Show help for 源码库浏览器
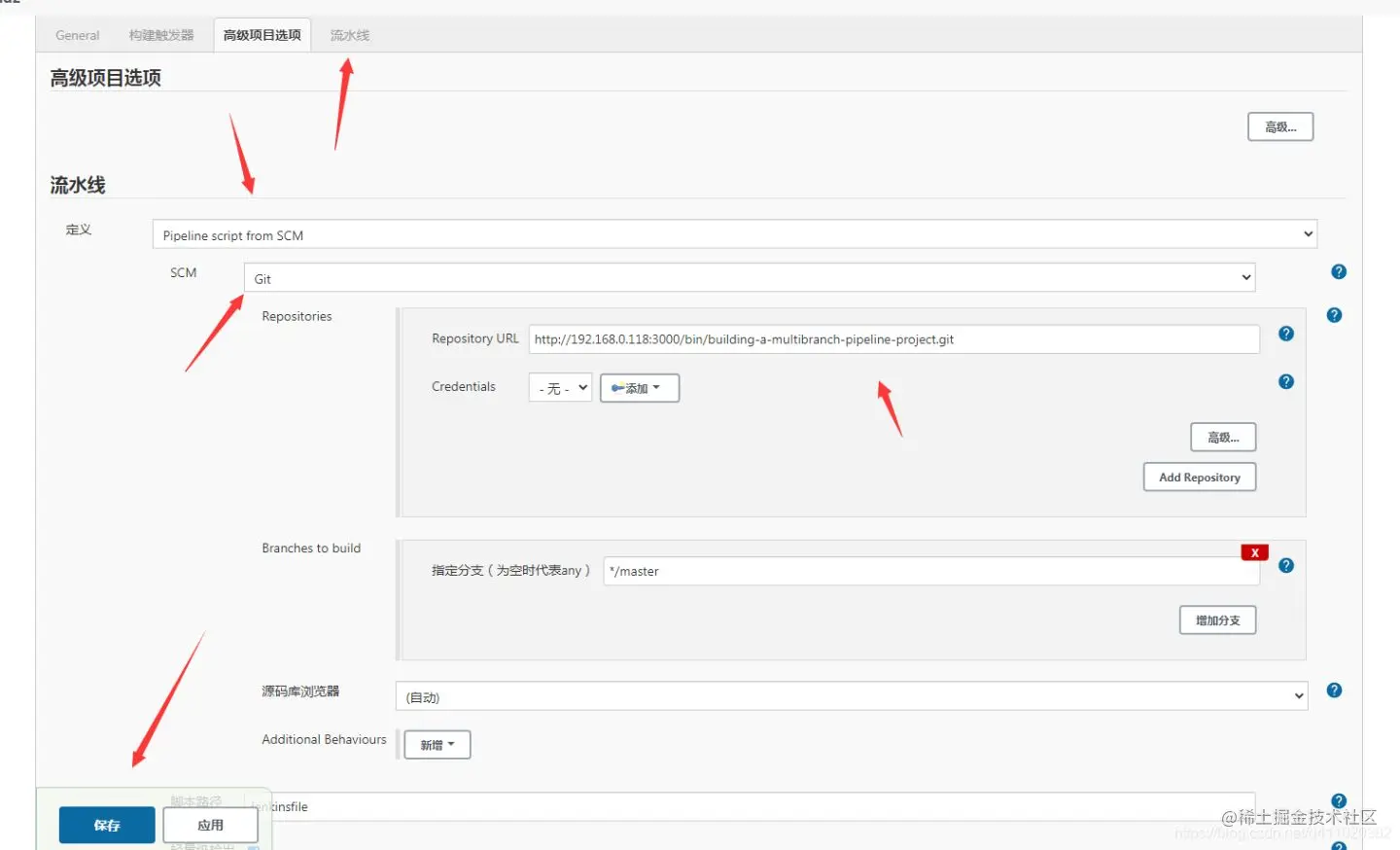This screenshot has height=850, width=1400. [x=1334, y=691]
